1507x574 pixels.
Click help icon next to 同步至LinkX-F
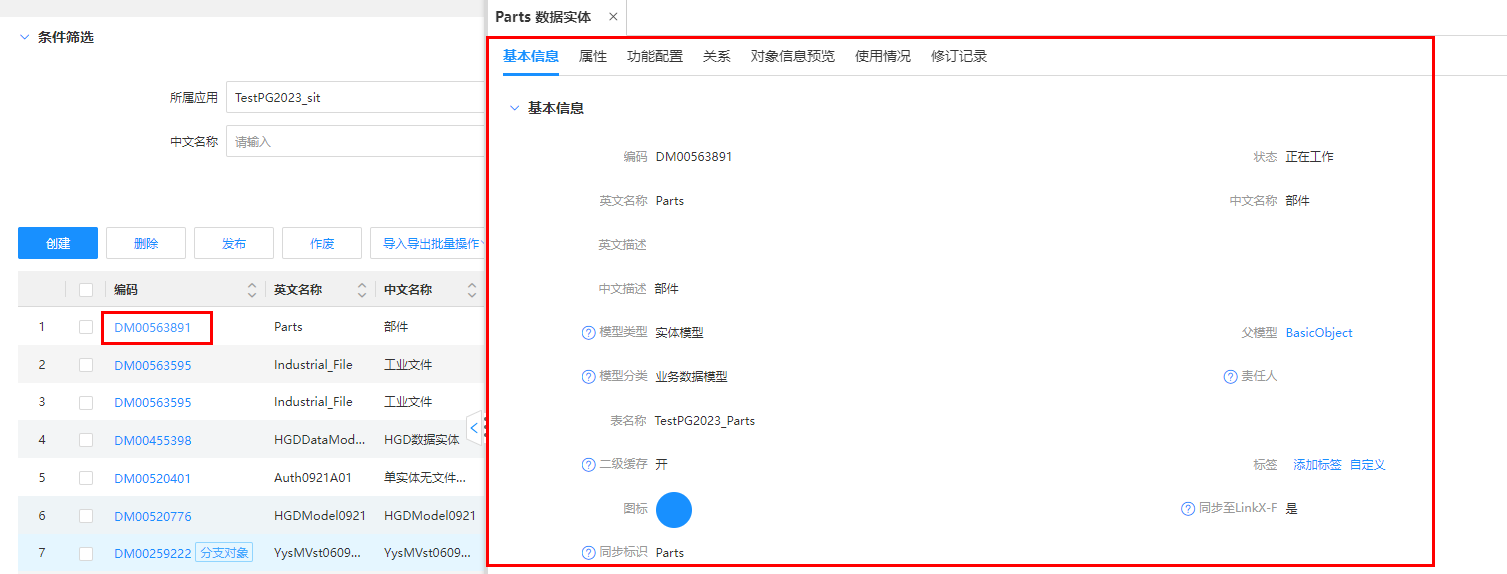pyautogui.click(x=1188, y=509)
